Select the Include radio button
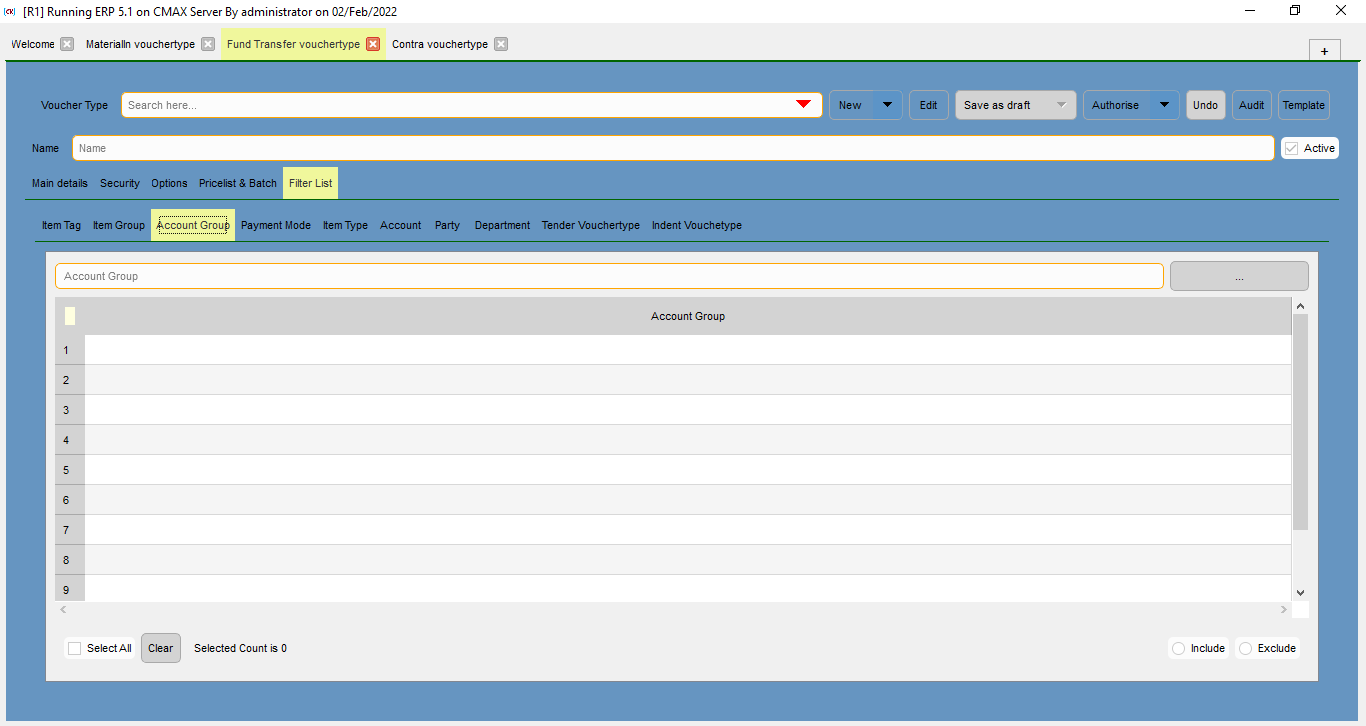1366x726 pixels. (1180, 648)
